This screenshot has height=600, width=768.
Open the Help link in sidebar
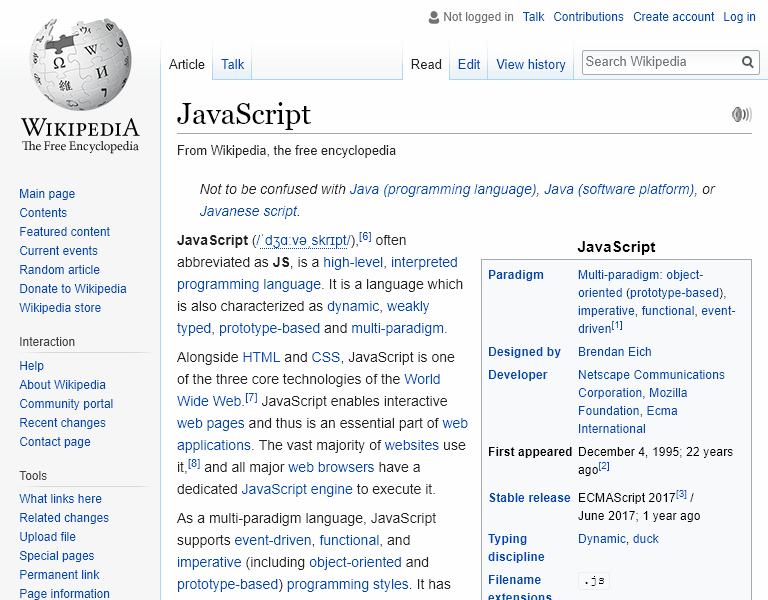click(31, 366)
